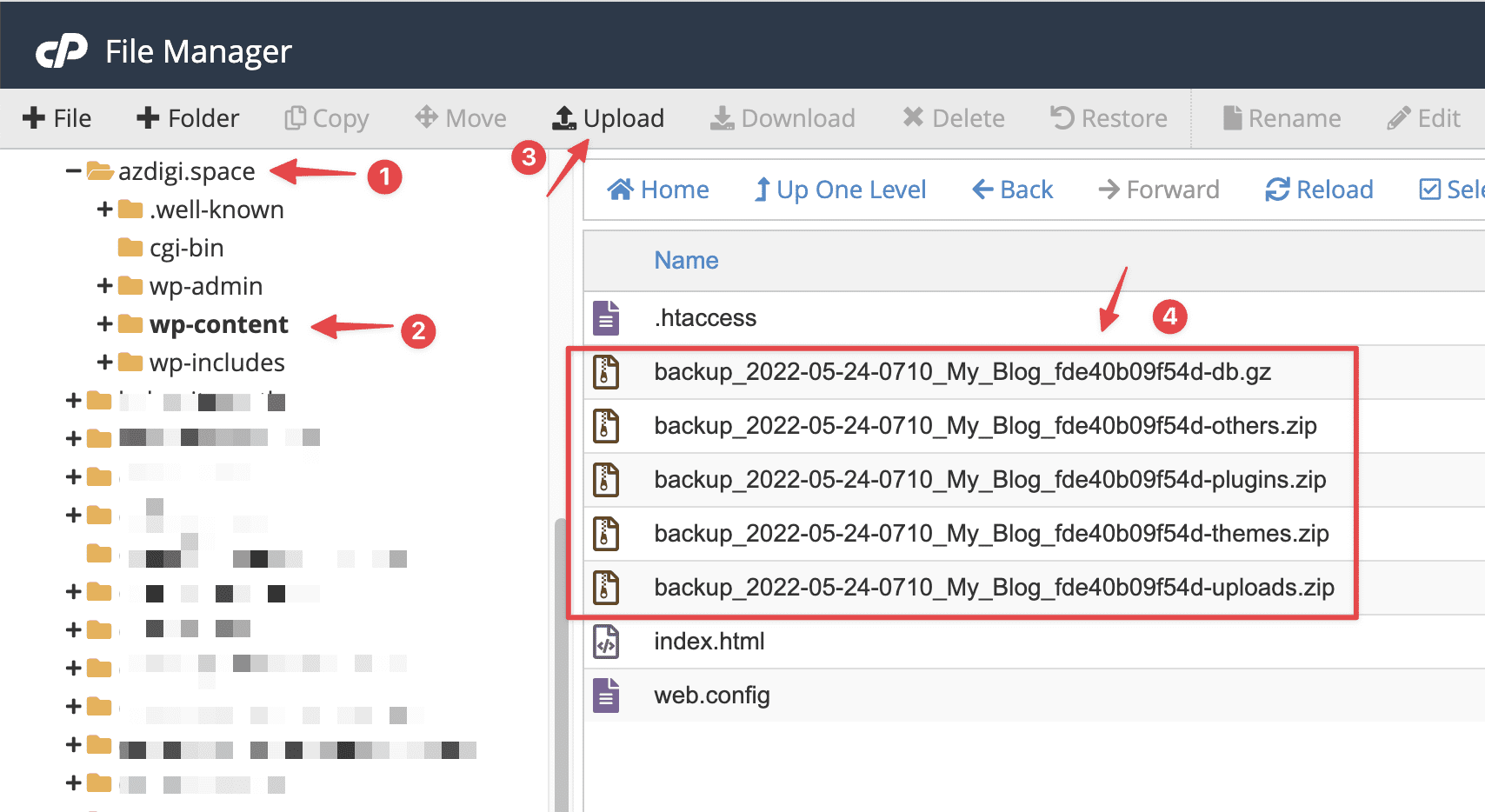Use the Download icon in the toolbar
This screenshot has width=1485, height=812.
(x=782, y=117)
